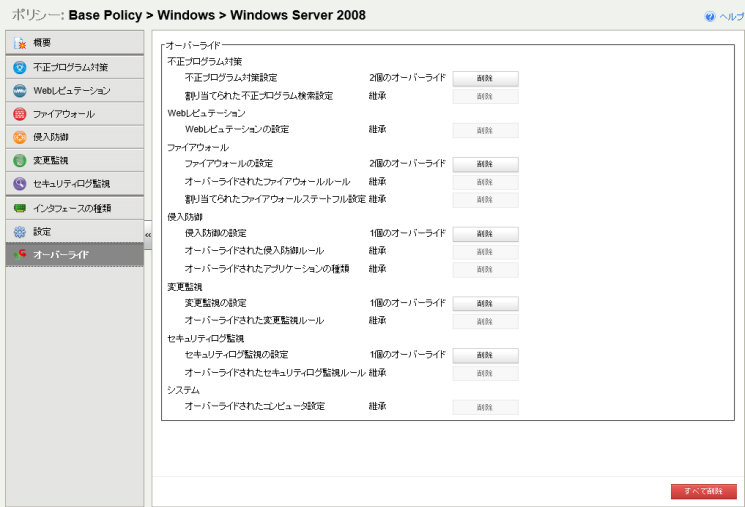Click the help question mark icon
This screenshot has height=507, width=745.
coord(710,17)
